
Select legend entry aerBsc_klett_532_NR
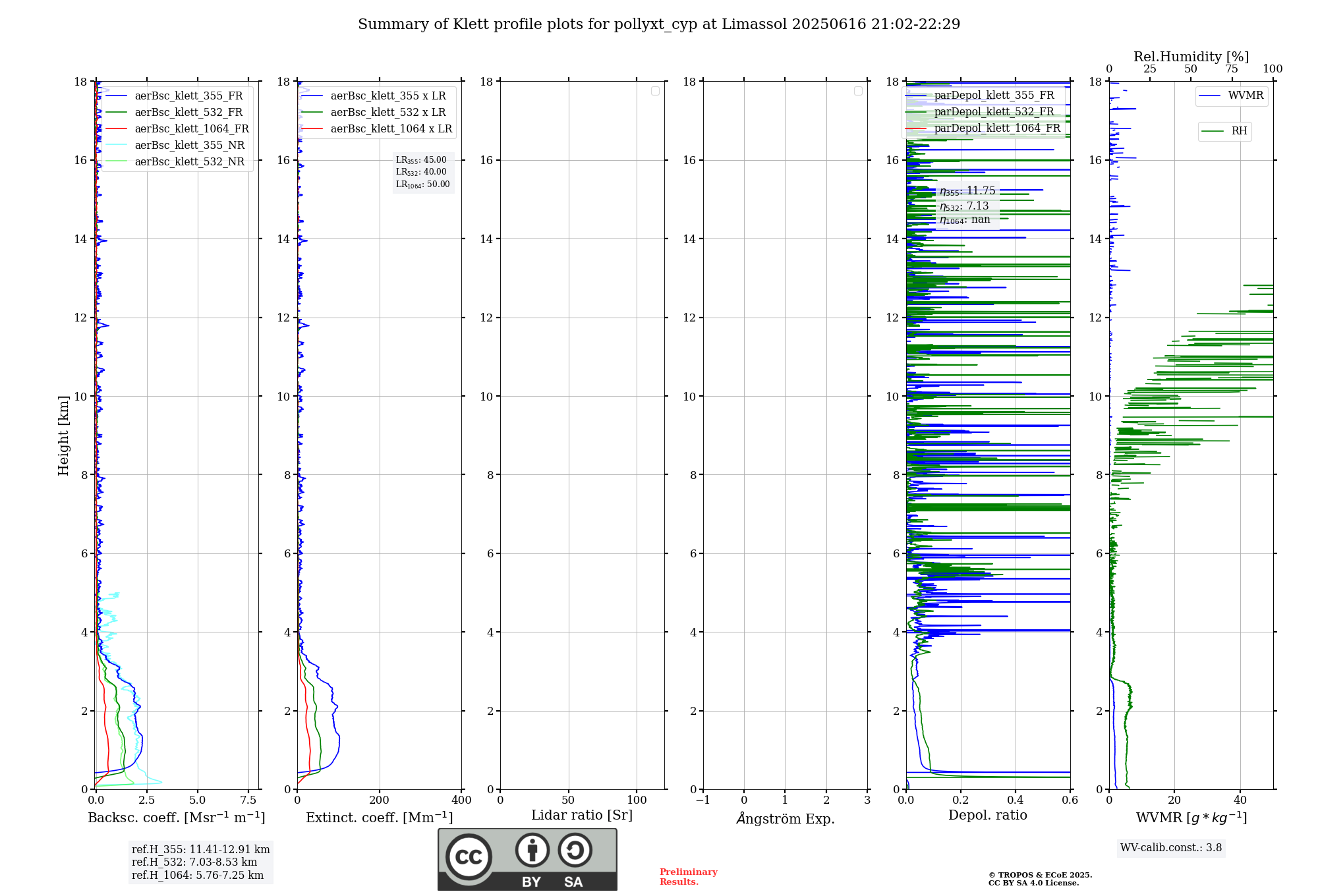point(176,162)
